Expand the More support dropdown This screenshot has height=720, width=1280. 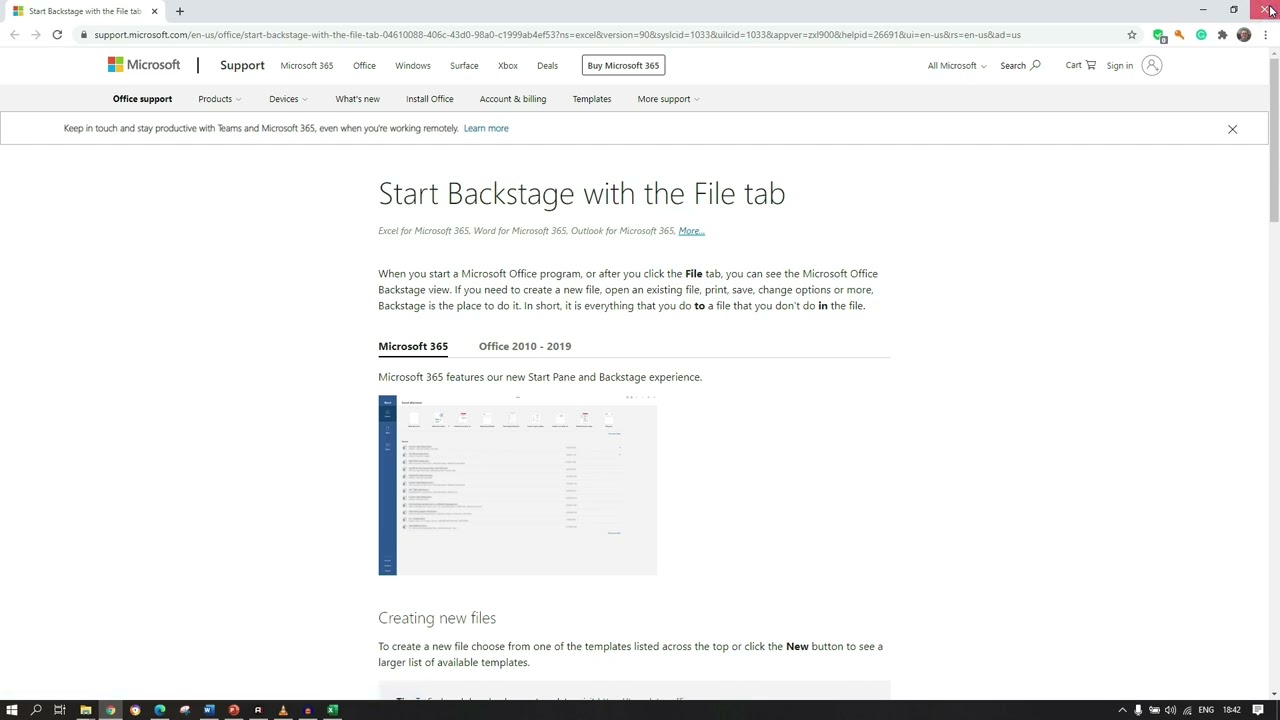click(668, 99)
